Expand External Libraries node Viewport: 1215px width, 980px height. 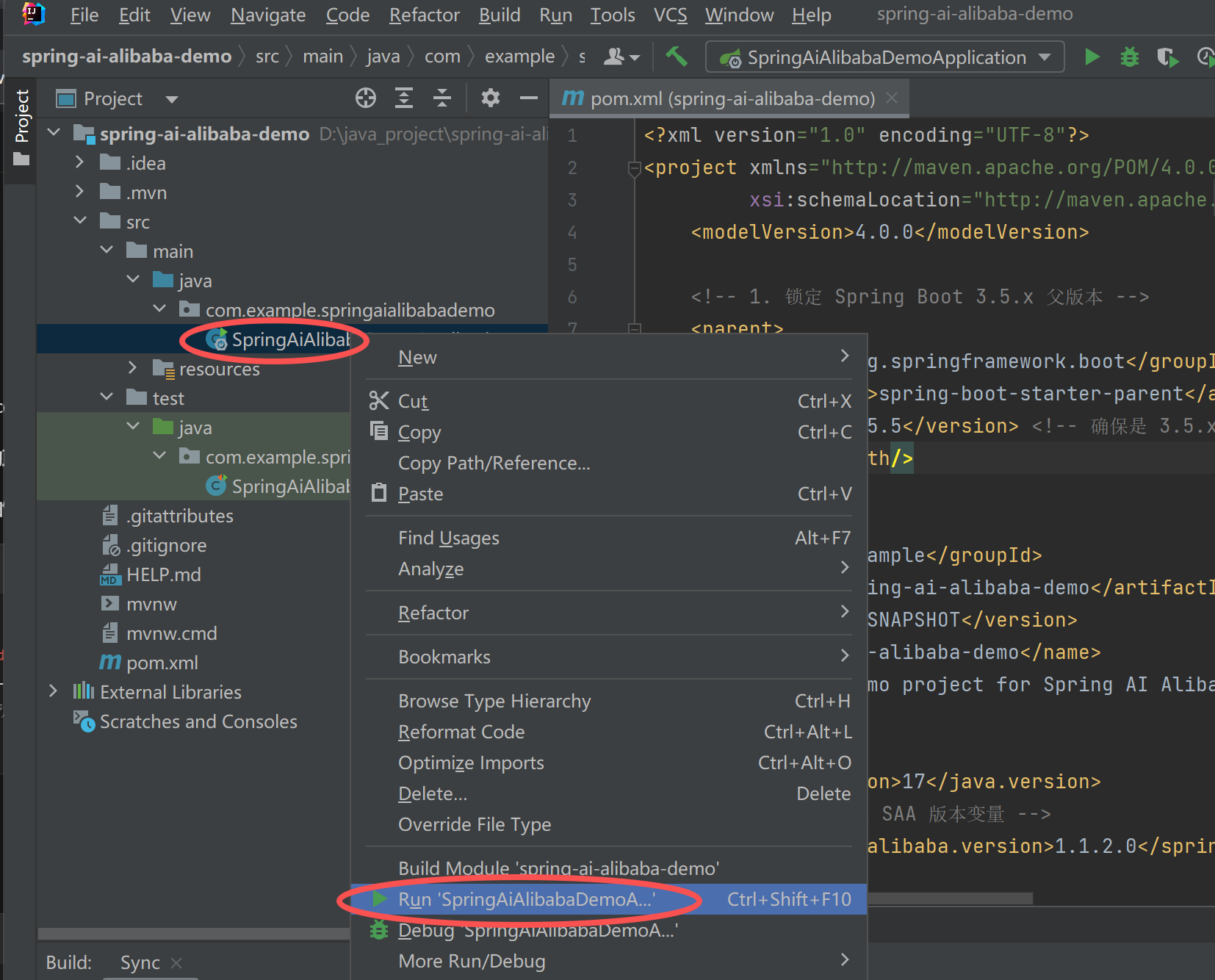[x=54, y=691]
